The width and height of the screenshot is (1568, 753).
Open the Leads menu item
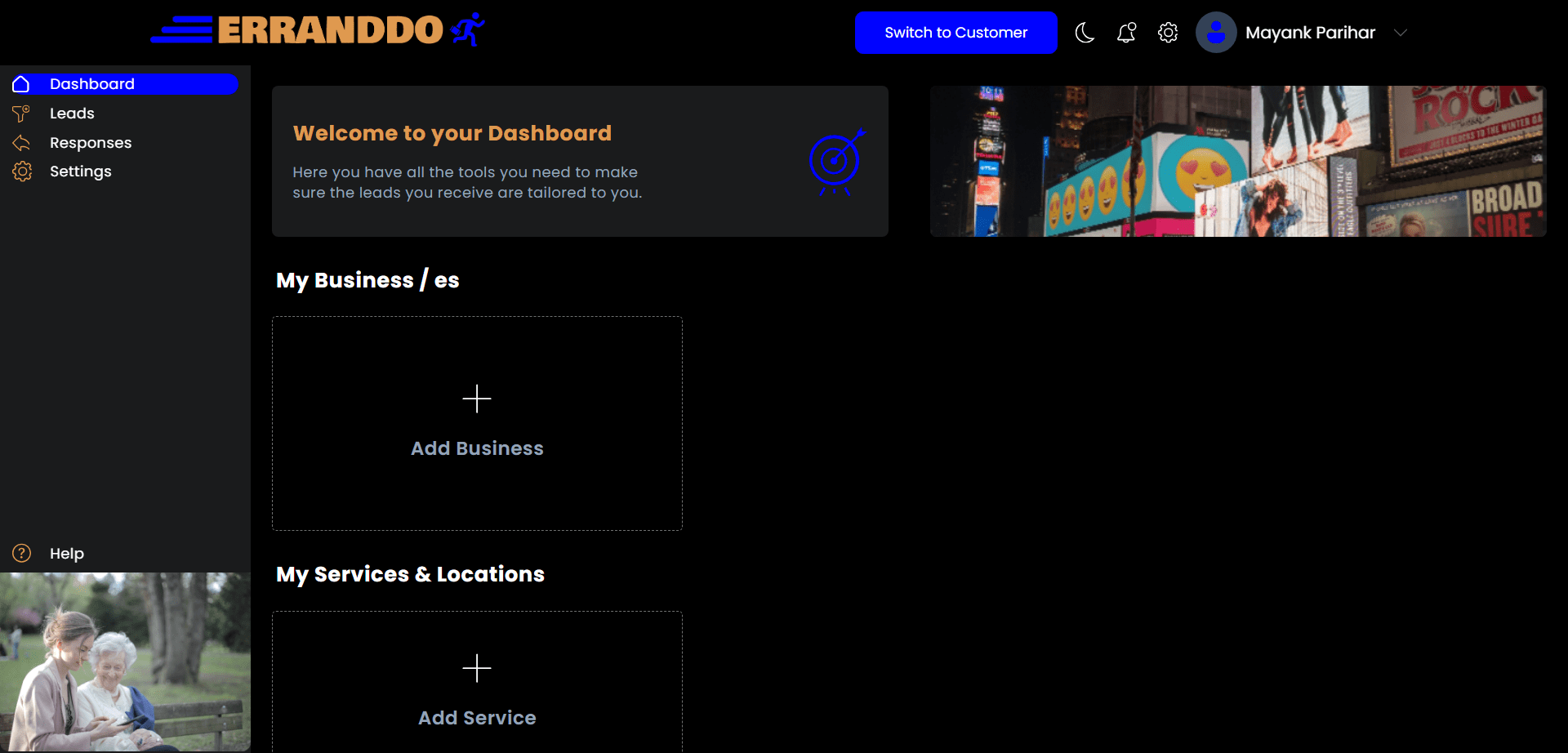pyautogui.click(x=72, y=114)
